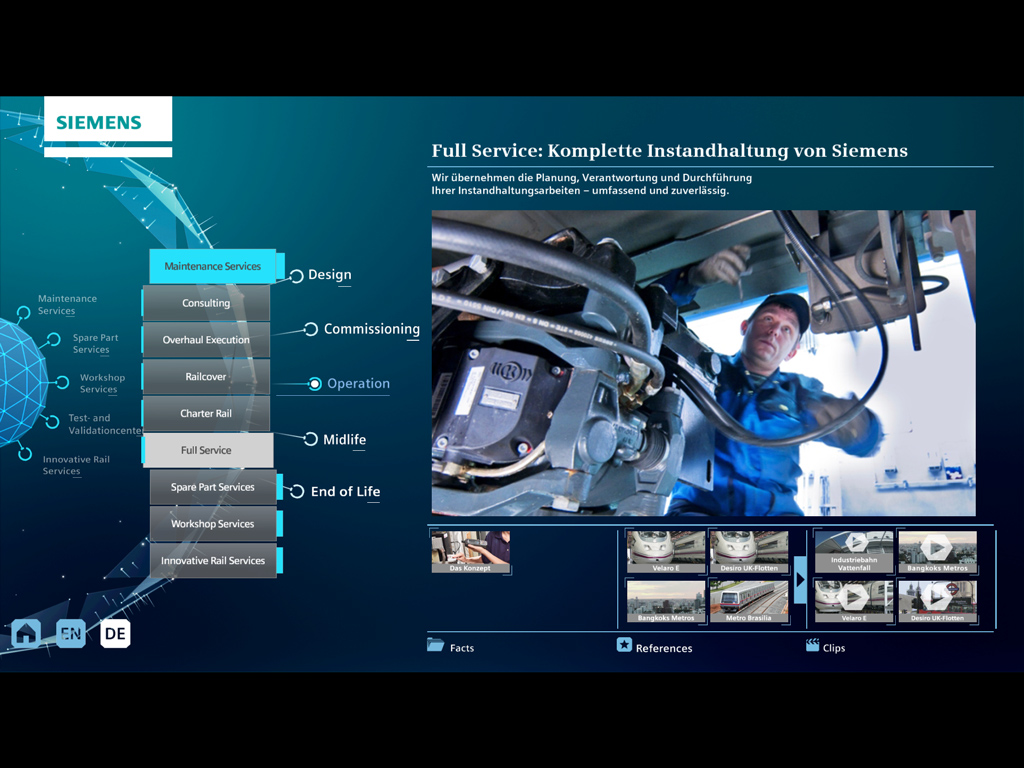Click the References star icon
Image resolution: width=1024 pixels, height=768 pixels.
(624, 645)
